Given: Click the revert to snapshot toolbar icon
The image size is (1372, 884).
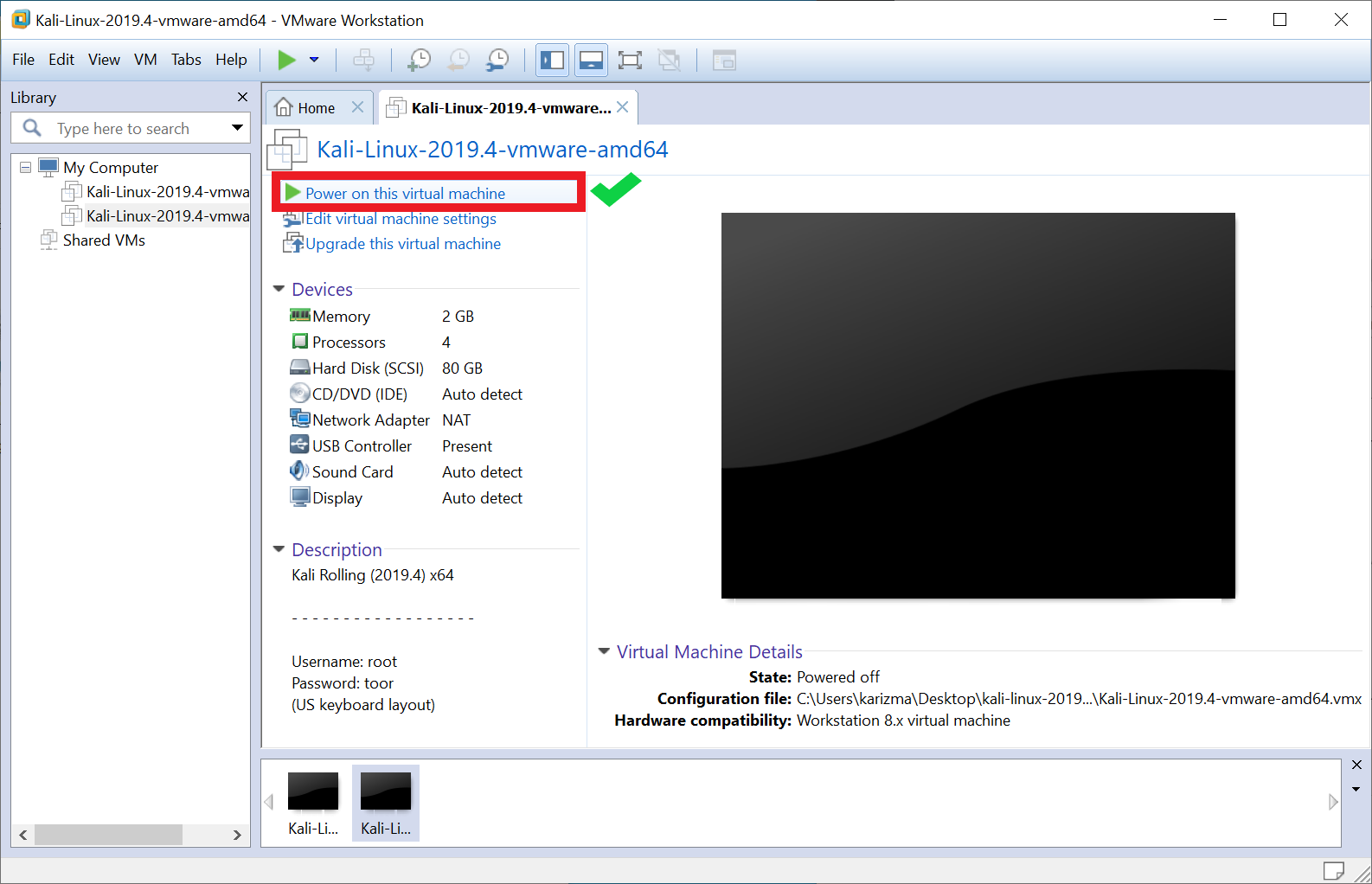Looking at the screenshot, I should pos(458,60).
